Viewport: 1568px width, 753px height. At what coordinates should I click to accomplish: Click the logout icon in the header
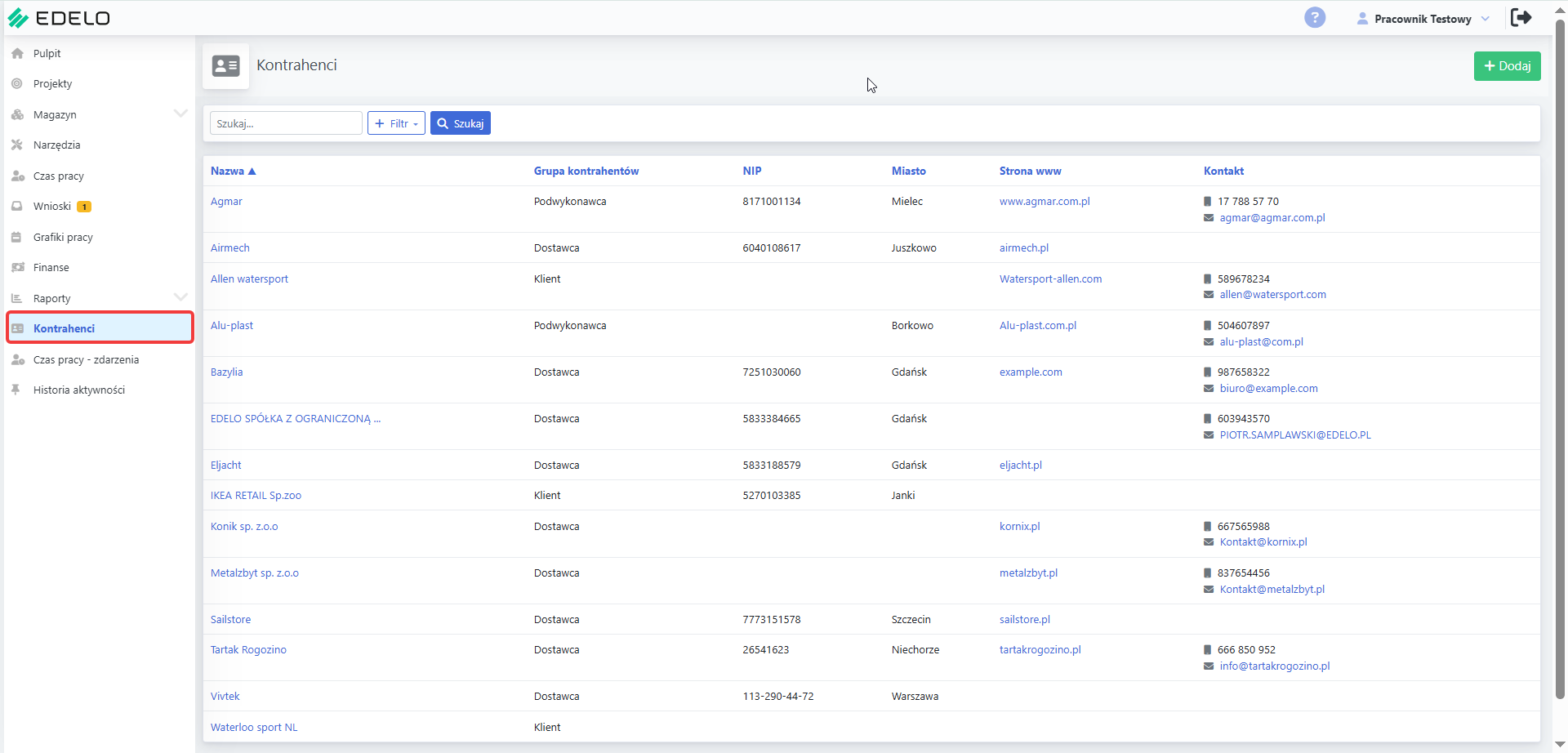1521,18
